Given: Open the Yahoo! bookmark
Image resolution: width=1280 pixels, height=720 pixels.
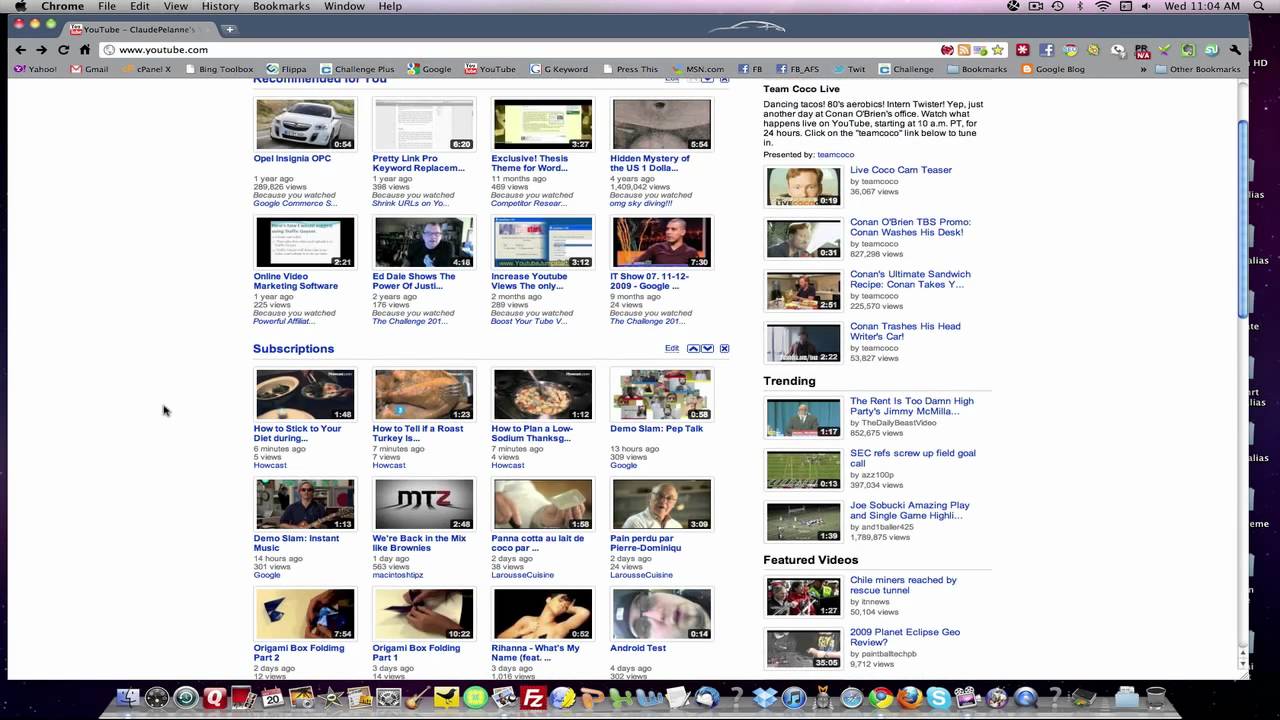Looking at the screenshot, I should (x=35, y=69).
